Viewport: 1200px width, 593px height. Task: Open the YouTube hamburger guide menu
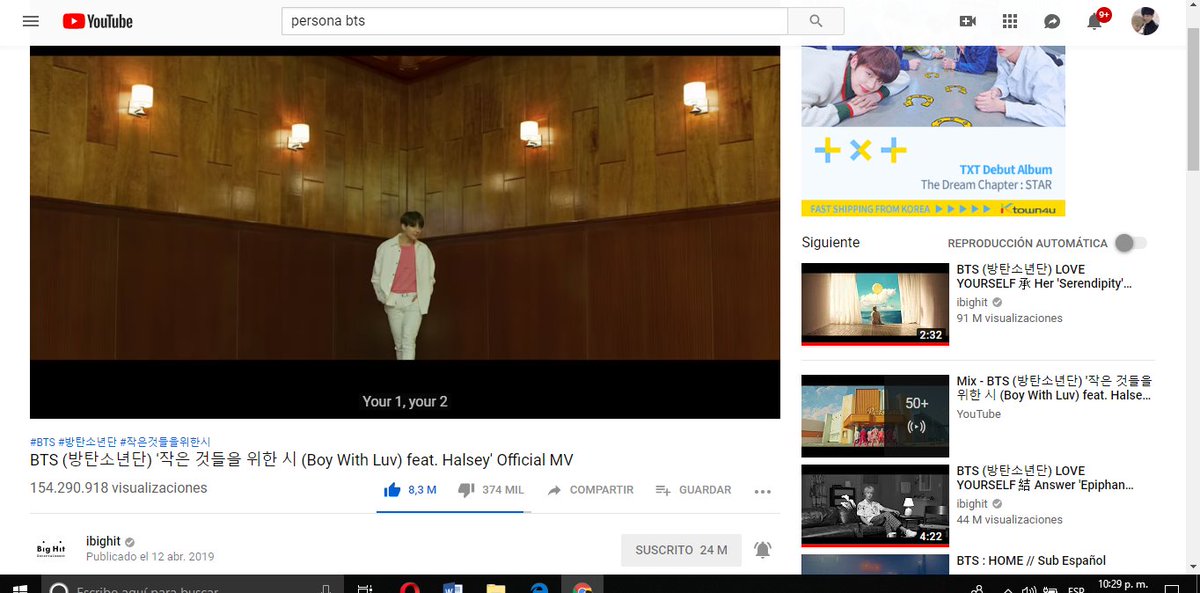(x=31, y=21)
